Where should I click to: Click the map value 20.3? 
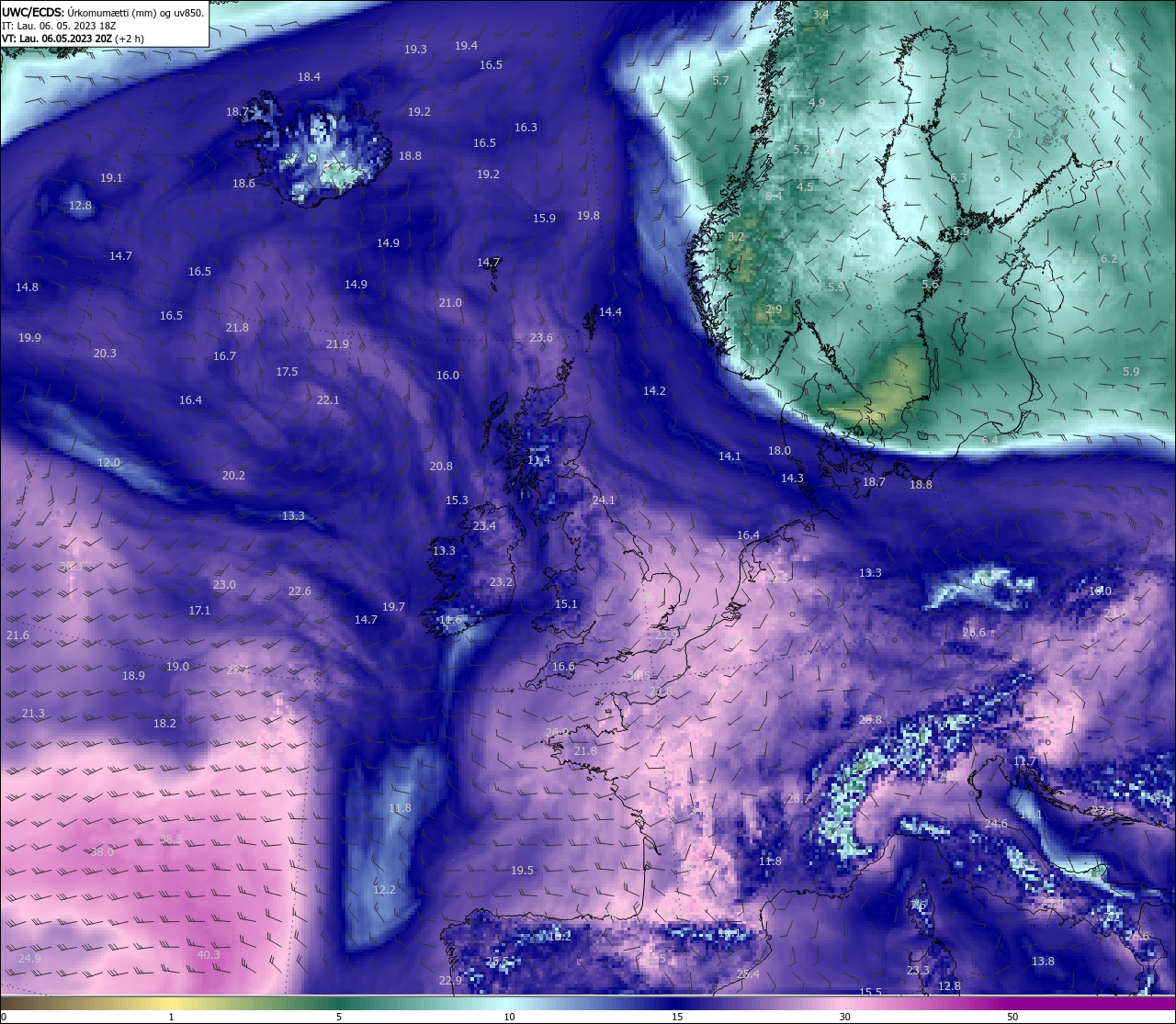tap(106, 354)
